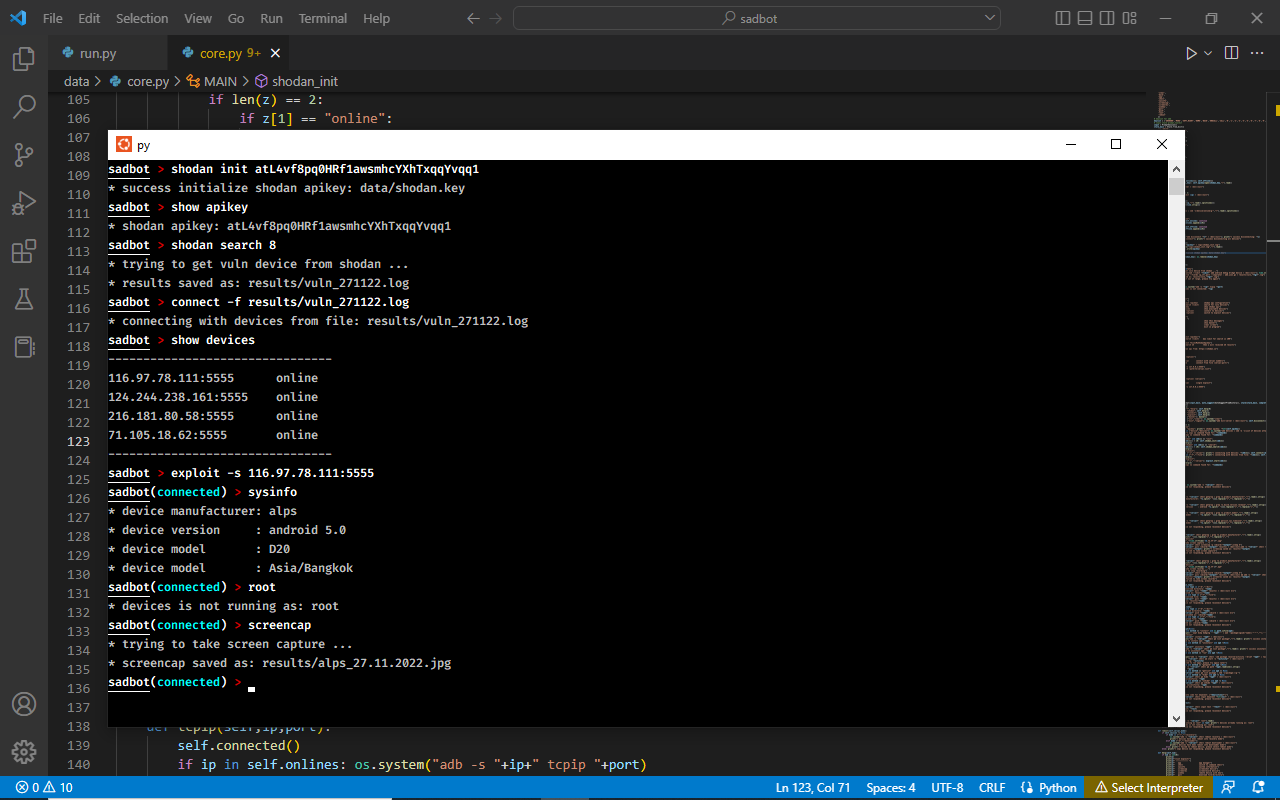Maximize the py terminal window

(1116, 144)
